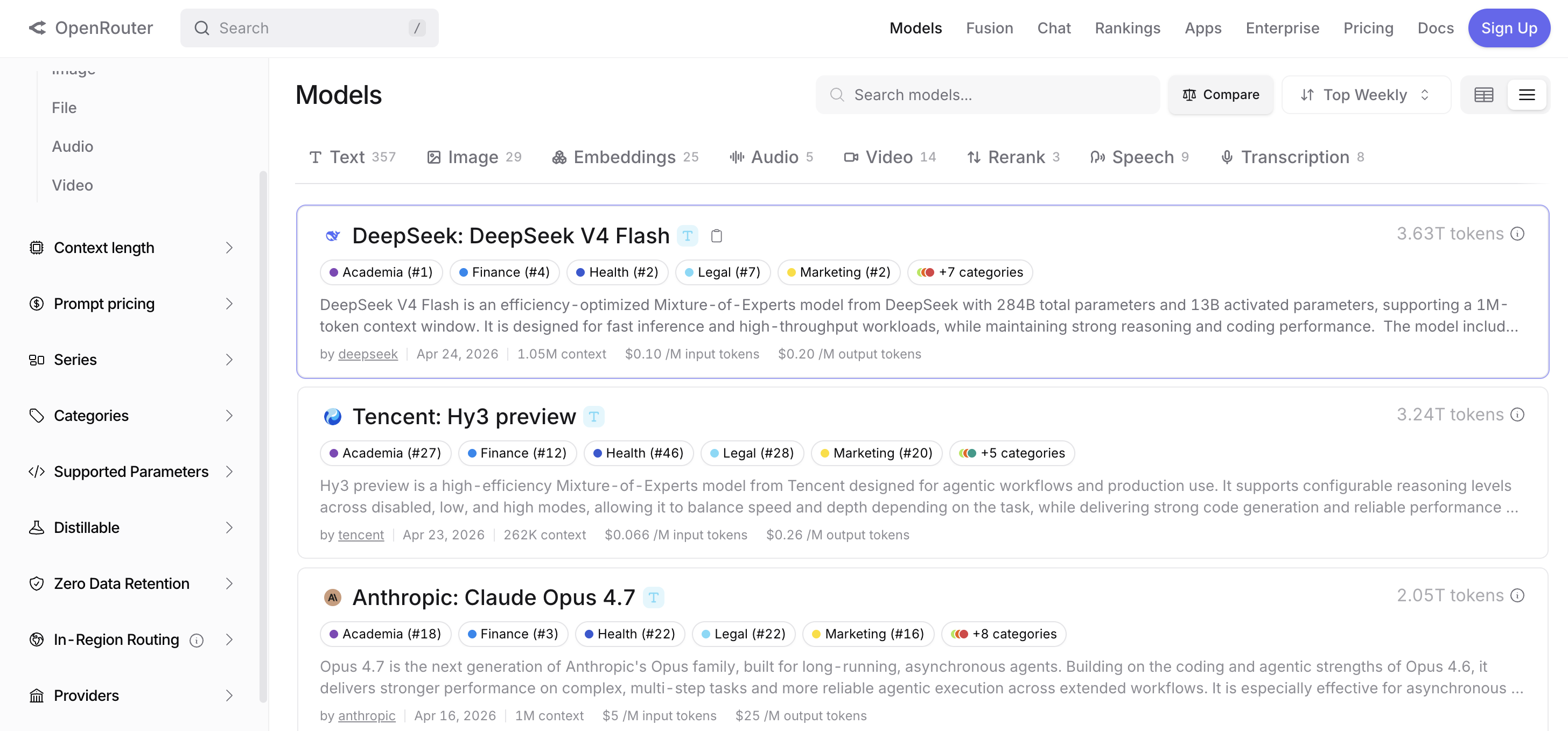Click the OpenRouter logo icon

click(x=37, y=28)
